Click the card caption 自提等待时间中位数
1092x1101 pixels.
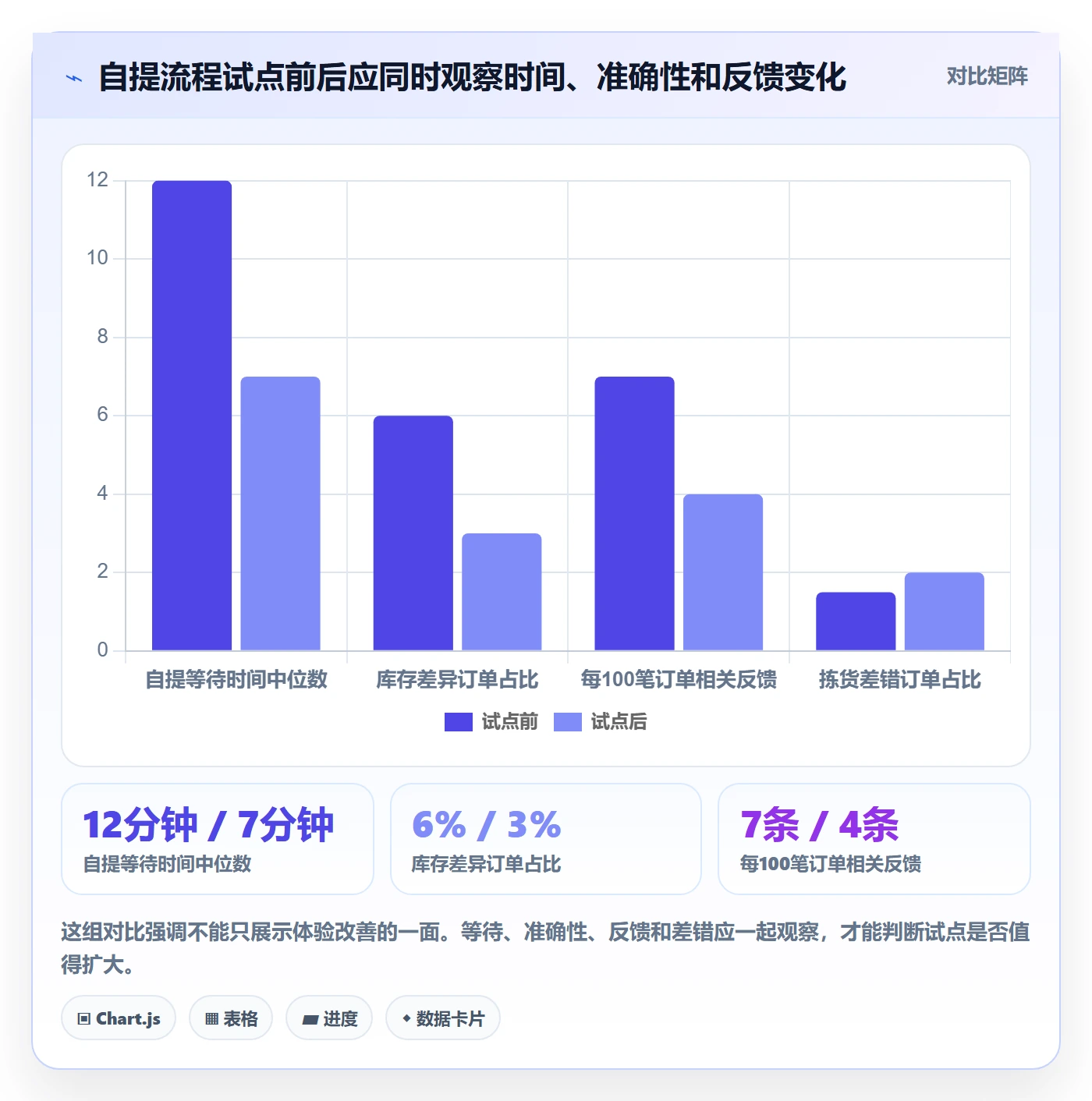pos(168,864)
